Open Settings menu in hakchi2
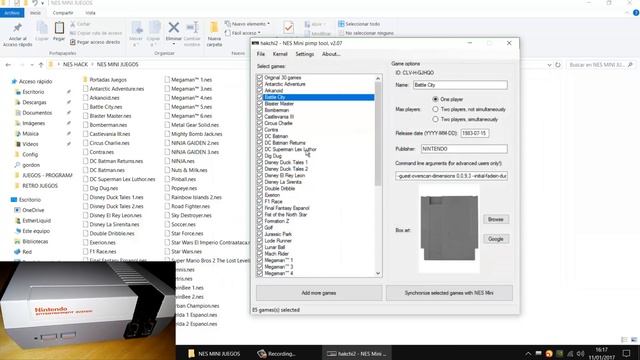Viewport: 640px width, 360px height. tap(304, 54)
